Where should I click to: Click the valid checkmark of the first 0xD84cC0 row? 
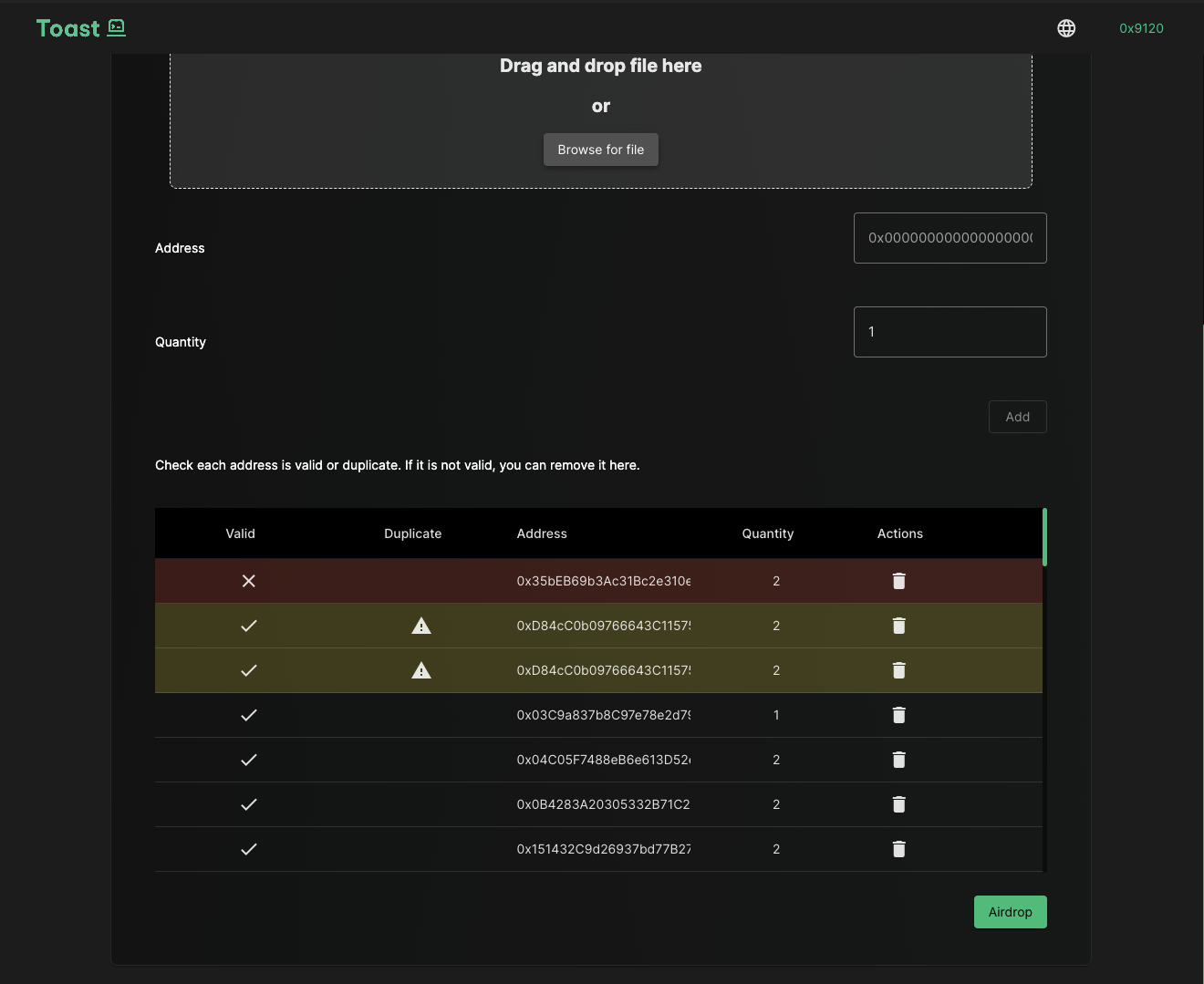[x=248, y=626]
